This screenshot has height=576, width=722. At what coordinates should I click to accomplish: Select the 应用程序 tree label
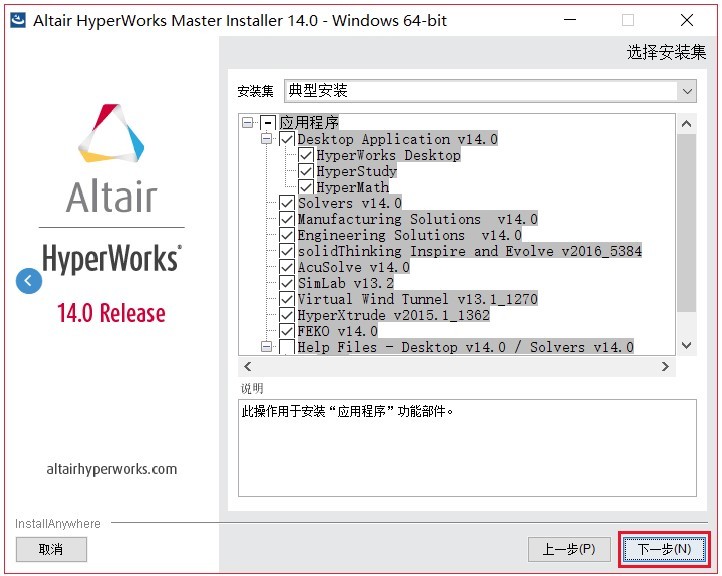coord(309,122)
